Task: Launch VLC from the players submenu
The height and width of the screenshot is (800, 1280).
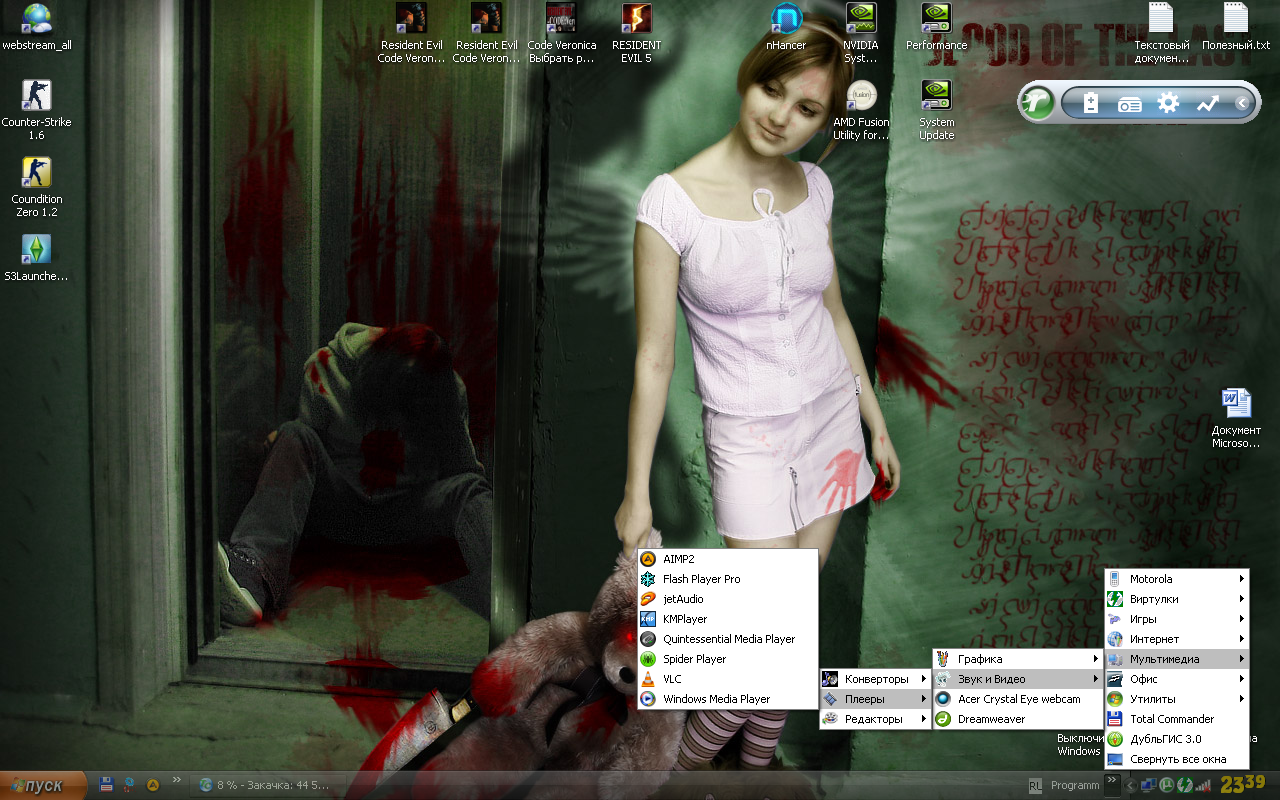Action: pos(728,679)
